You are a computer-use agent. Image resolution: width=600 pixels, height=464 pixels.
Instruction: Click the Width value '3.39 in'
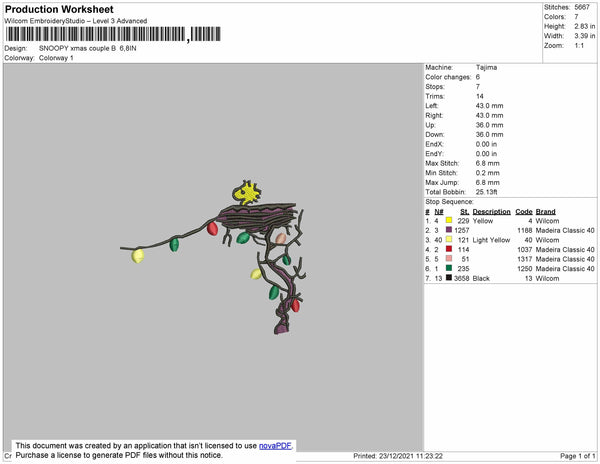coord(584,36)
